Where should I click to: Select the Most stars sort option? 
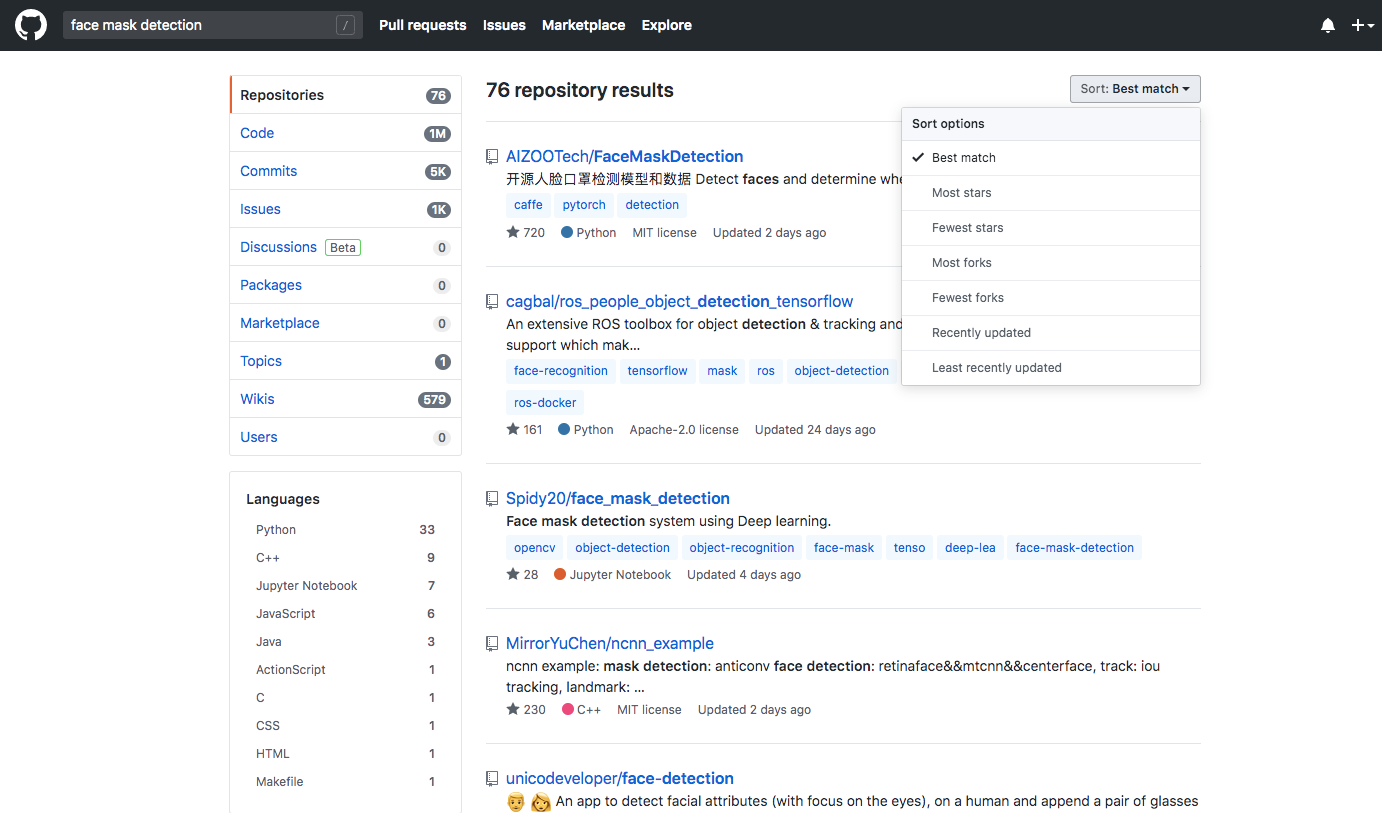coord(962,192)
